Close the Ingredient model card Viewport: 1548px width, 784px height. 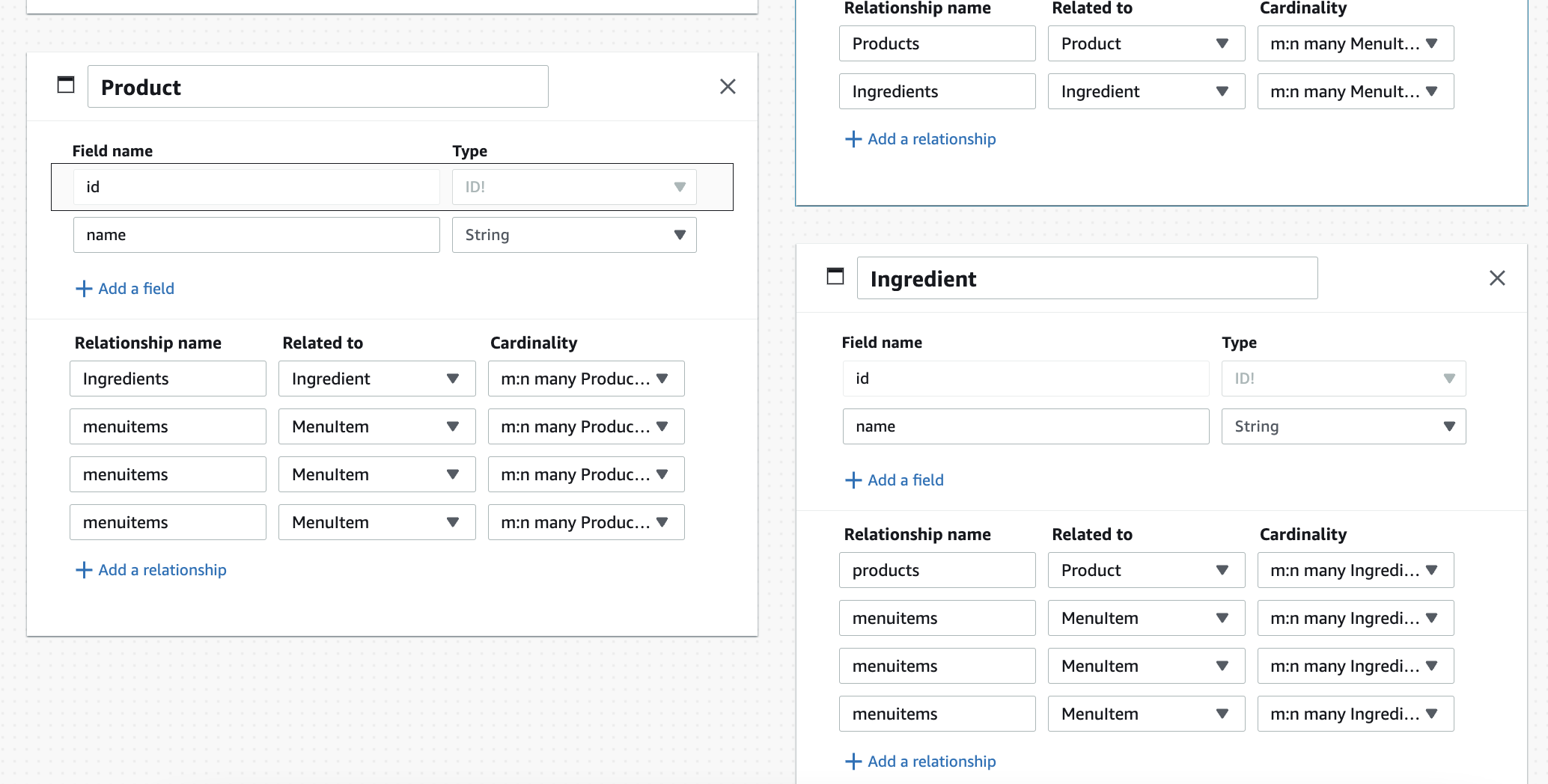[x=1497, y=278]
